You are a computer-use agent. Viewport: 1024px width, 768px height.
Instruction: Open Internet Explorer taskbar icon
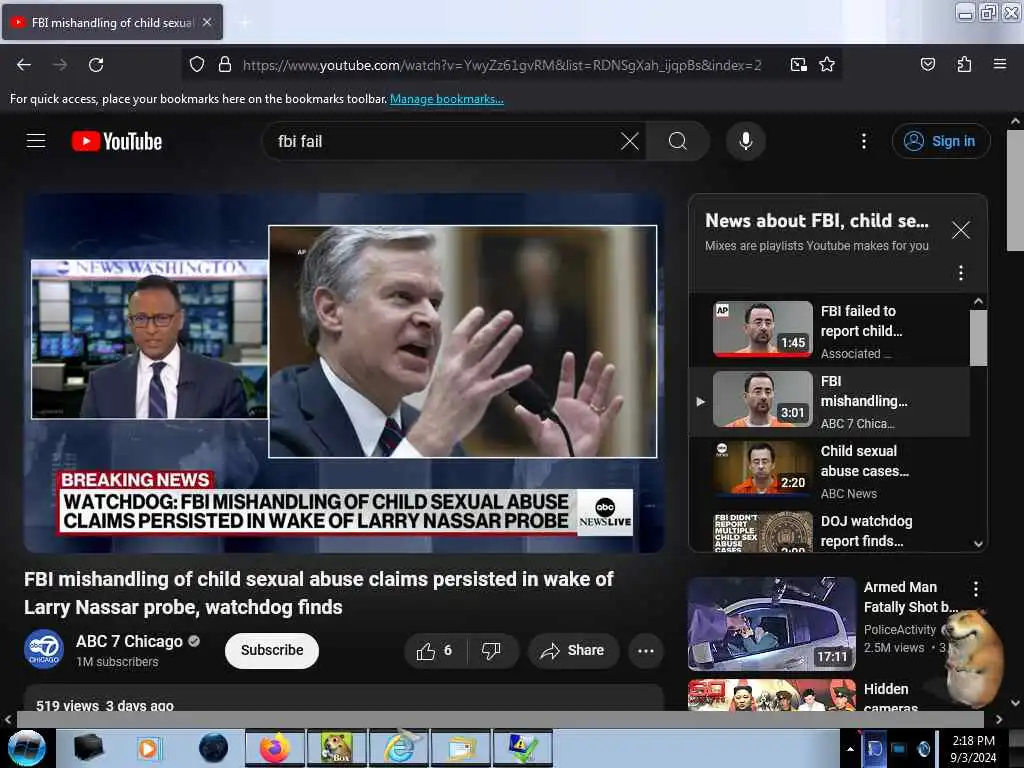(x=399, y=748)
